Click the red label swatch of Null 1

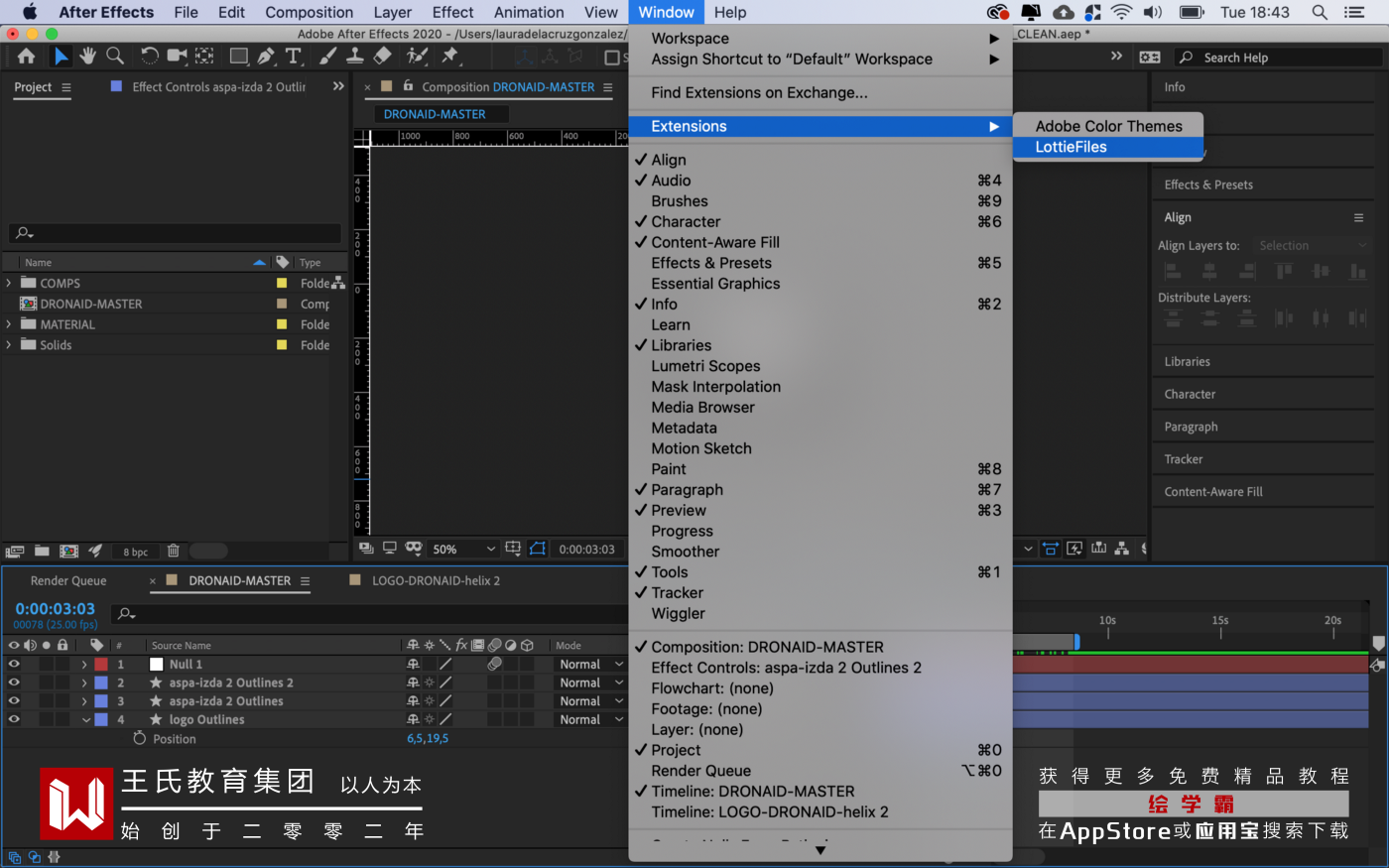[x=101, y=665]
